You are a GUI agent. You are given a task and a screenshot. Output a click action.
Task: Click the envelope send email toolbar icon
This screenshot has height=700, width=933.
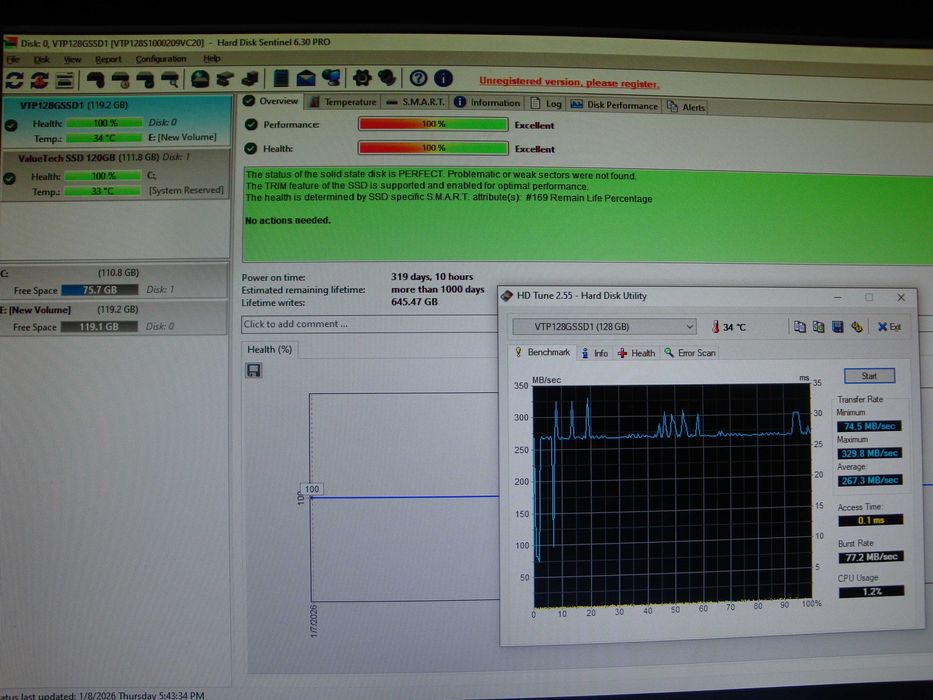click(306, 78)
